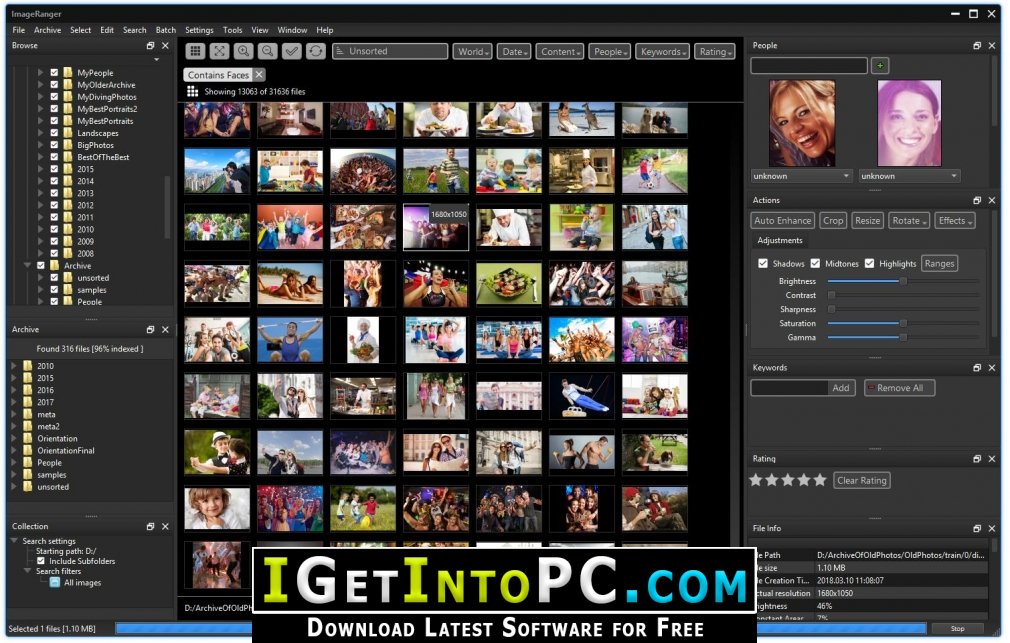
Task: Expand the 2016 folder in Archive panel
Action: (14, 390)
